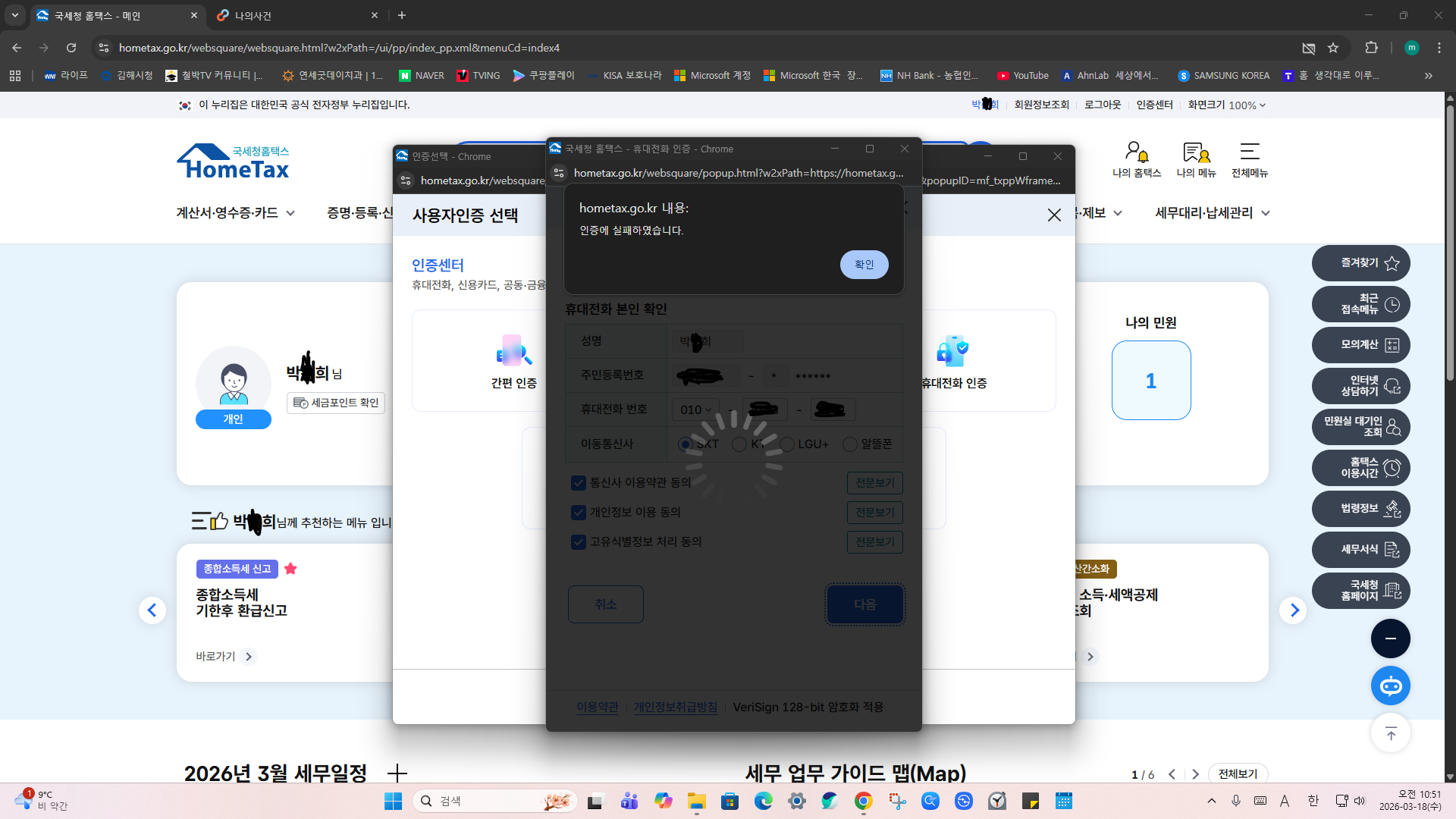
Task: Click the 나의 민원 count box
Action: click(x=1151, y=381)
